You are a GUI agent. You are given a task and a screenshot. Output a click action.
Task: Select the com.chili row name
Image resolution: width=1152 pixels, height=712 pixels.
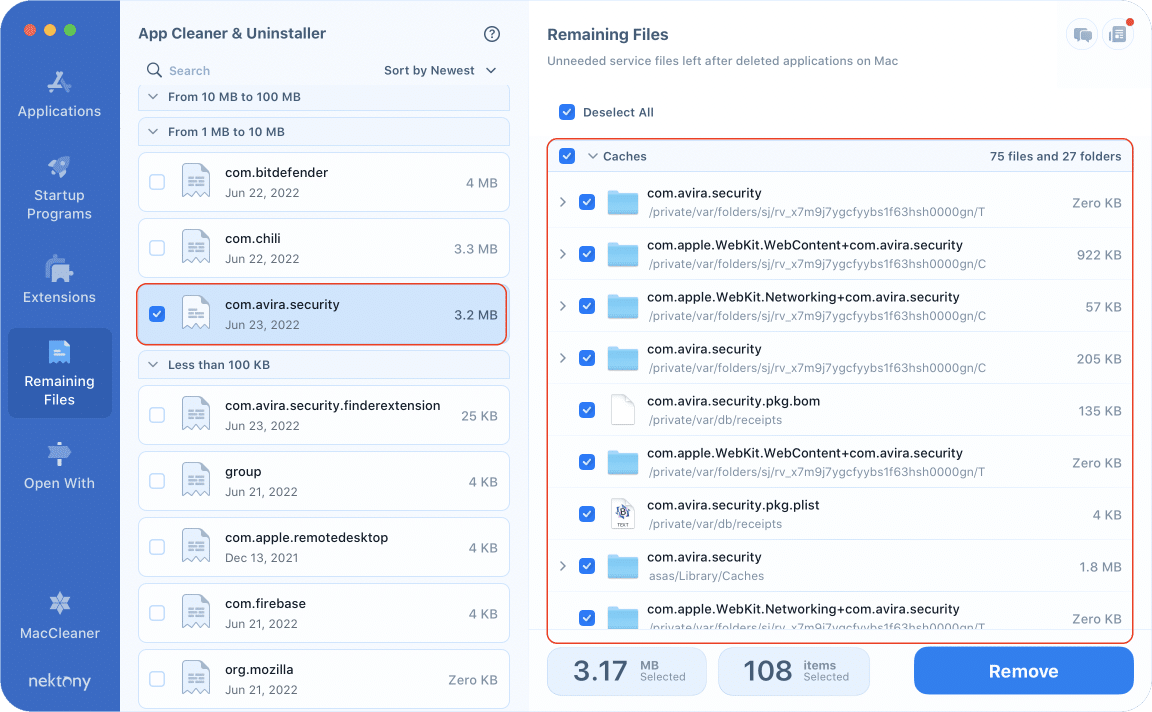pyautogui.click(x=253, y=238)
